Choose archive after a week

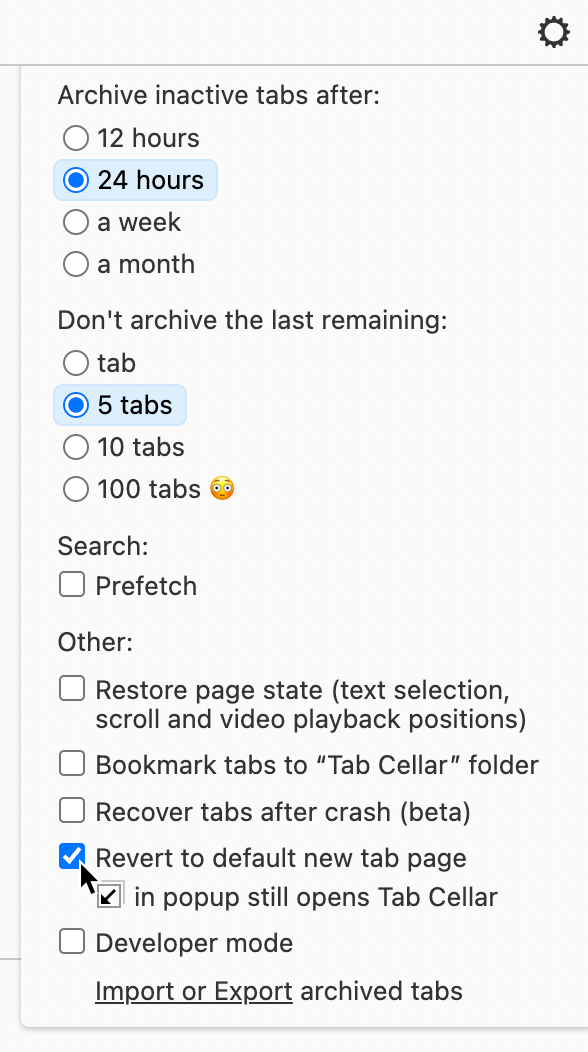tap(76, 222)
